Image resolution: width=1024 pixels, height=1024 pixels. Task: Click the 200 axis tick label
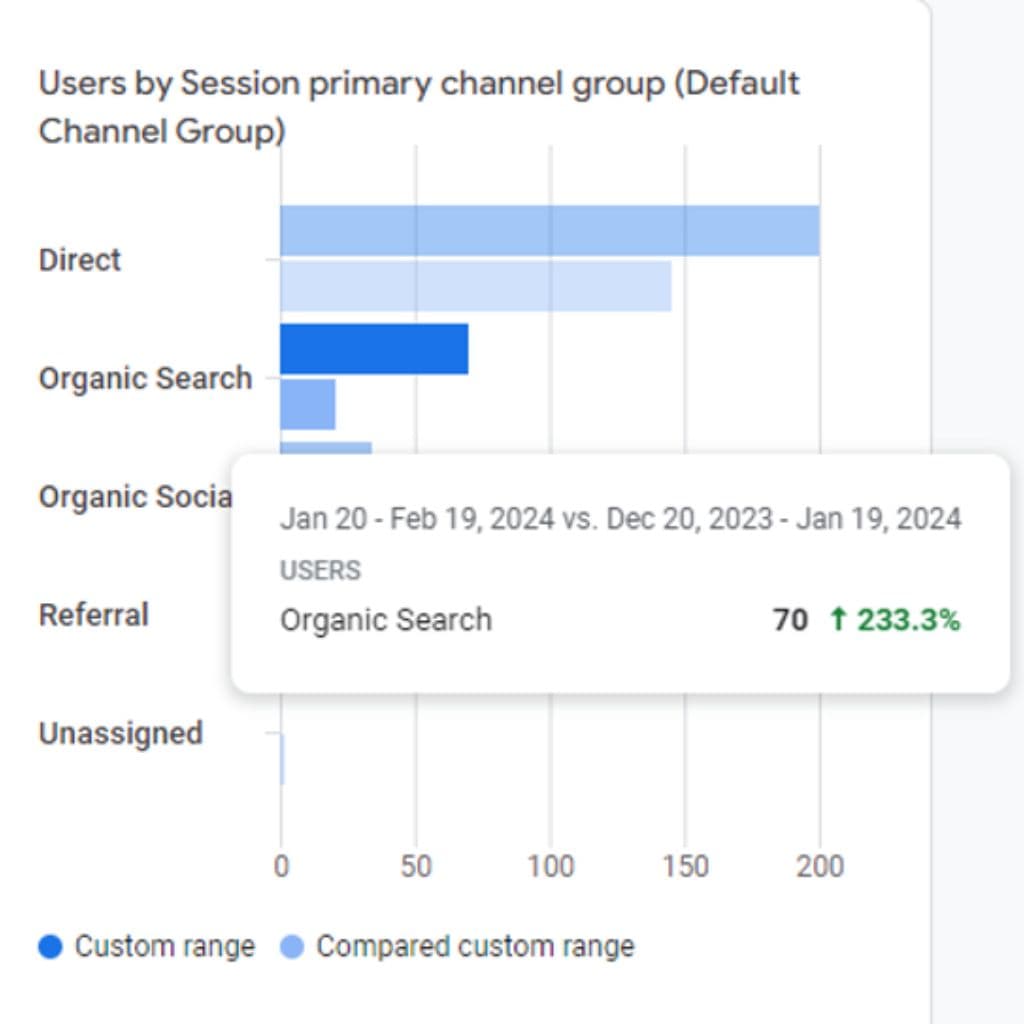(x=820, y=867)
